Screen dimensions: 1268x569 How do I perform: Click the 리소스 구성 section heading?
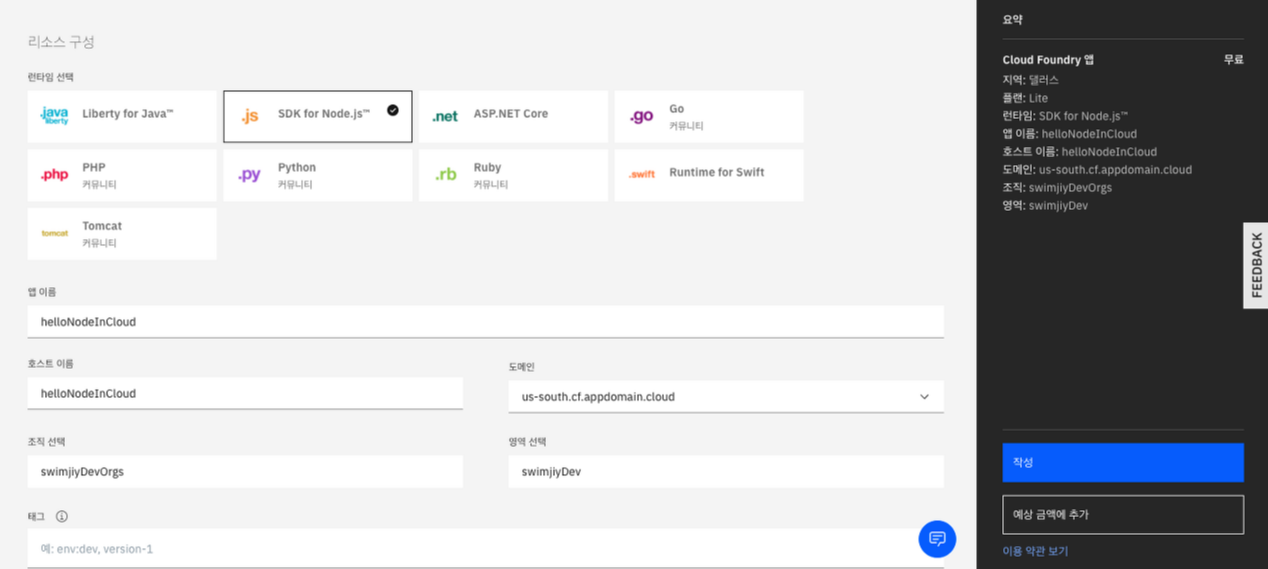[61, 42]
